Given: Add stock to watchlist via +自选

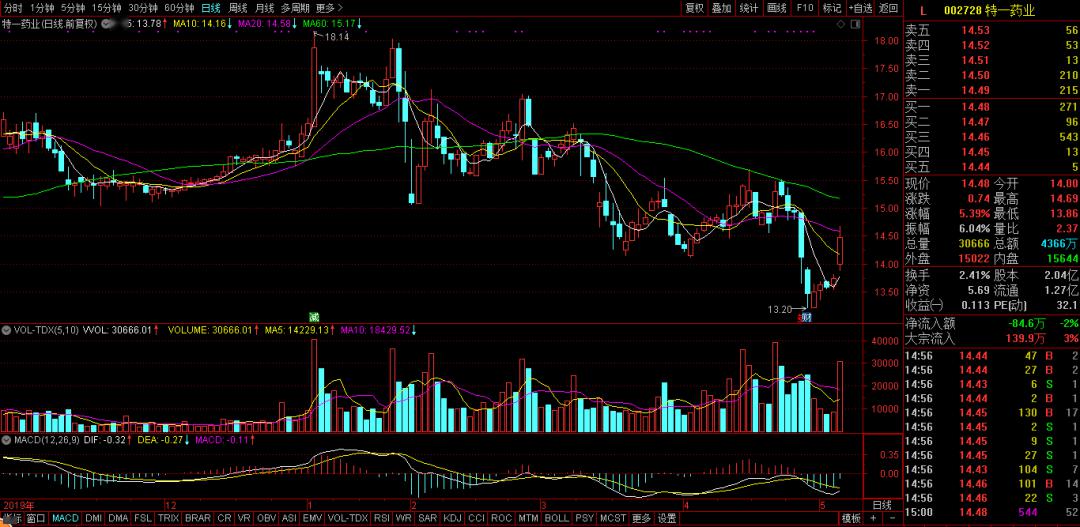Looking at the screenshot, I should [861, 8].
